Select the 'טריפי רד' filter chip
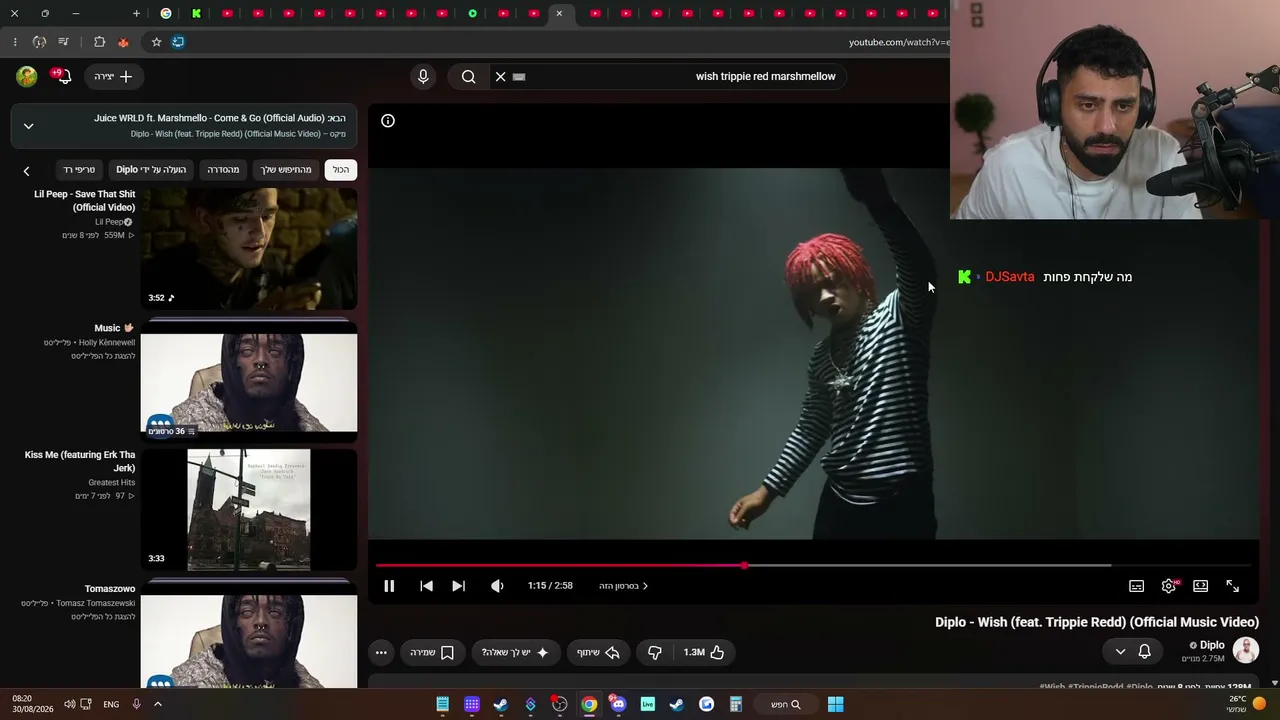1280x720 pixels. pos(78,170)
